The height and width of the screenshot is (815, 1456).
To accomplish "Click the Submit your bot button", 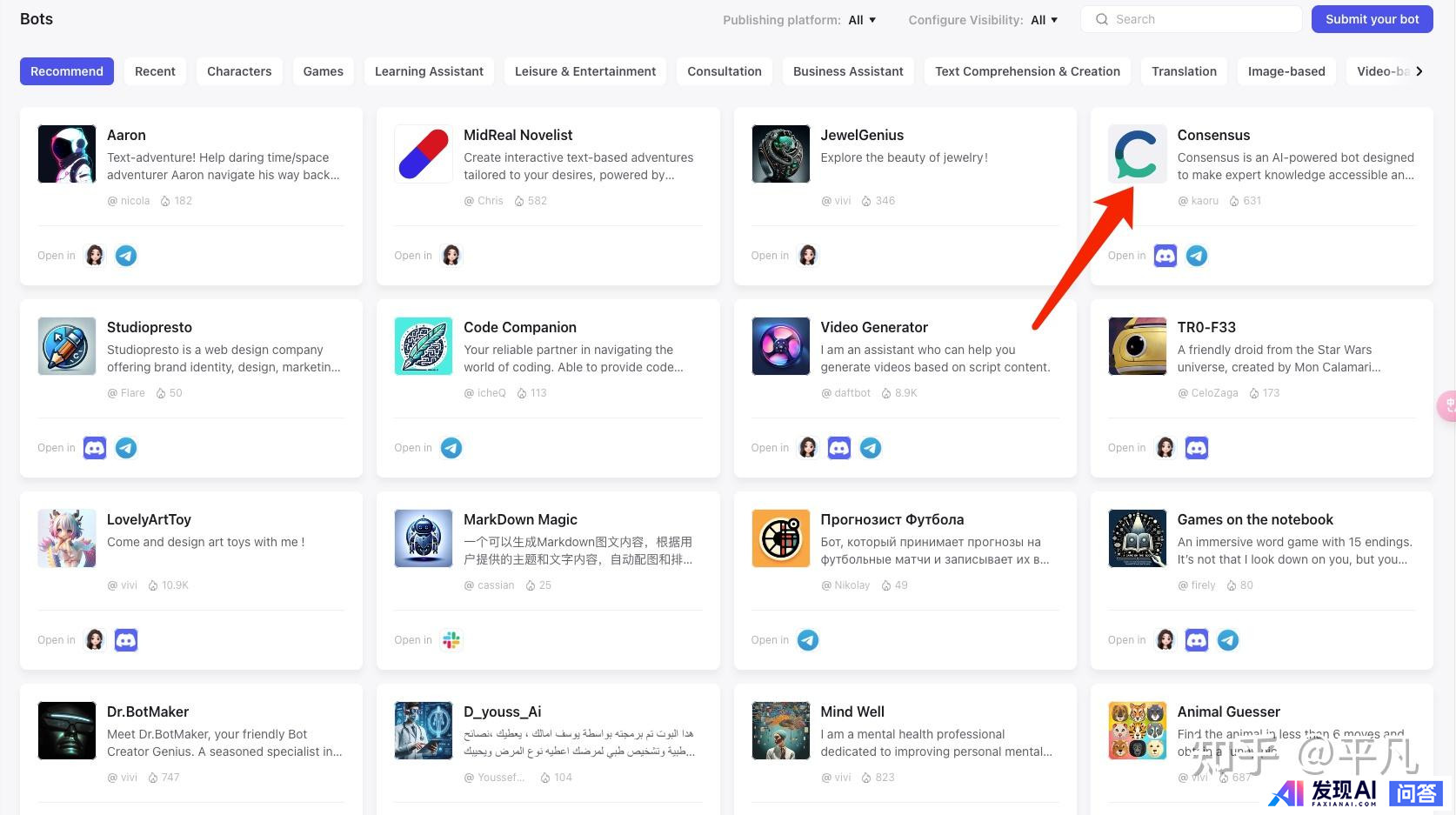I will [1372, 19].
